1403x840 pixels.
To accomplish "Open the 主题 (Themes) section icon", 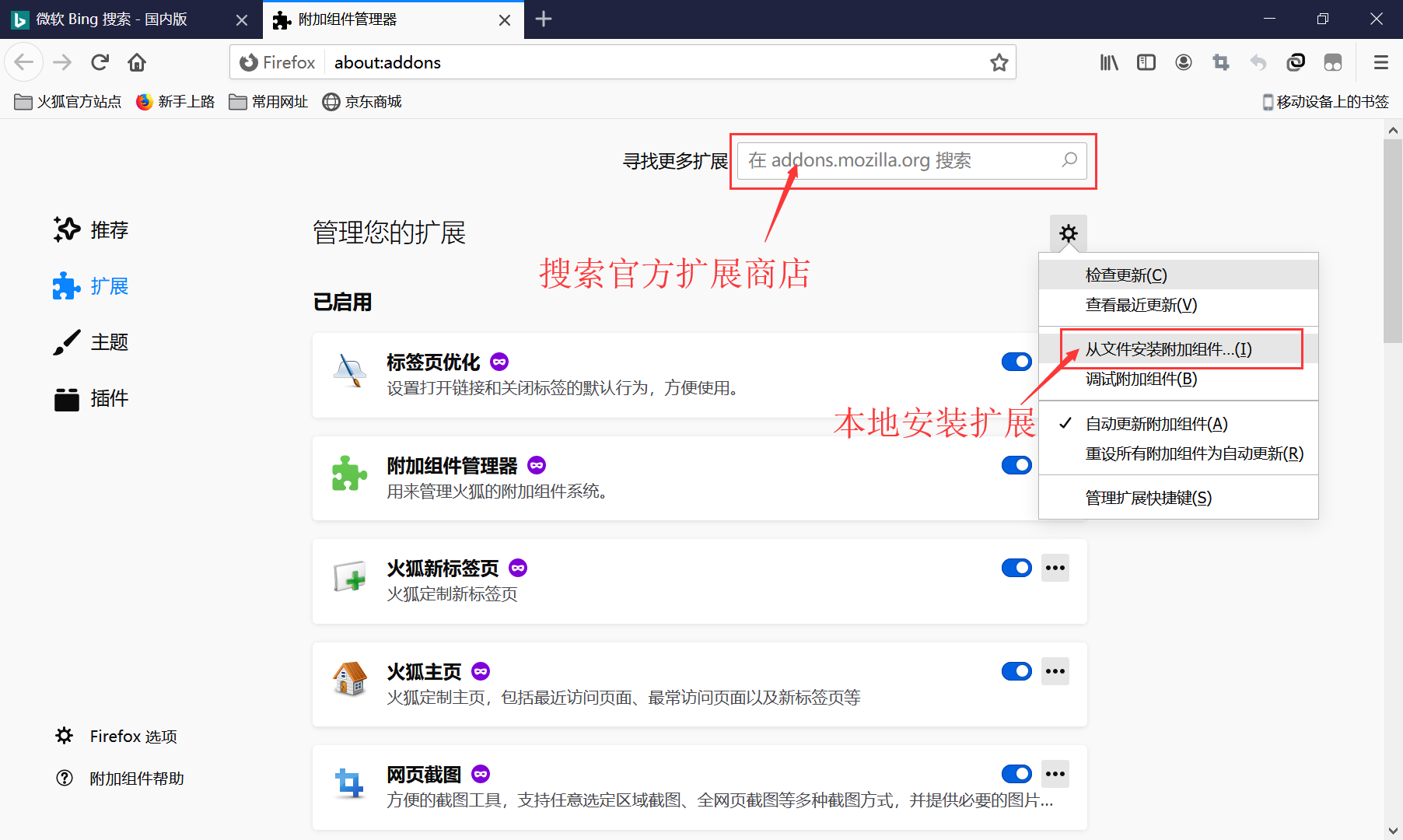I will tap(67, 341).
